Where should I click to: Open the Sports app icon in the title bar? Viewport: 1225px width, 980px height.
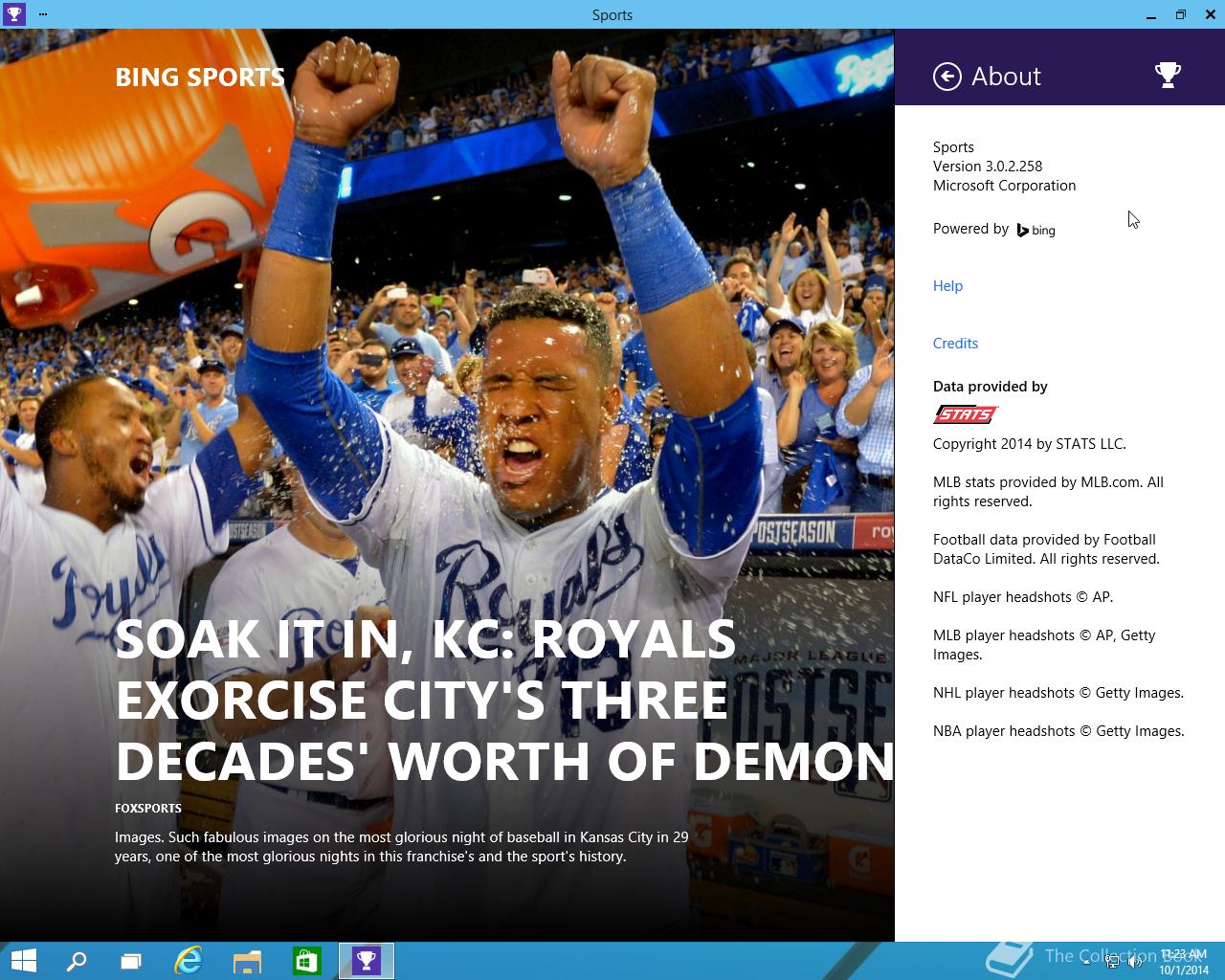[14, 14]
